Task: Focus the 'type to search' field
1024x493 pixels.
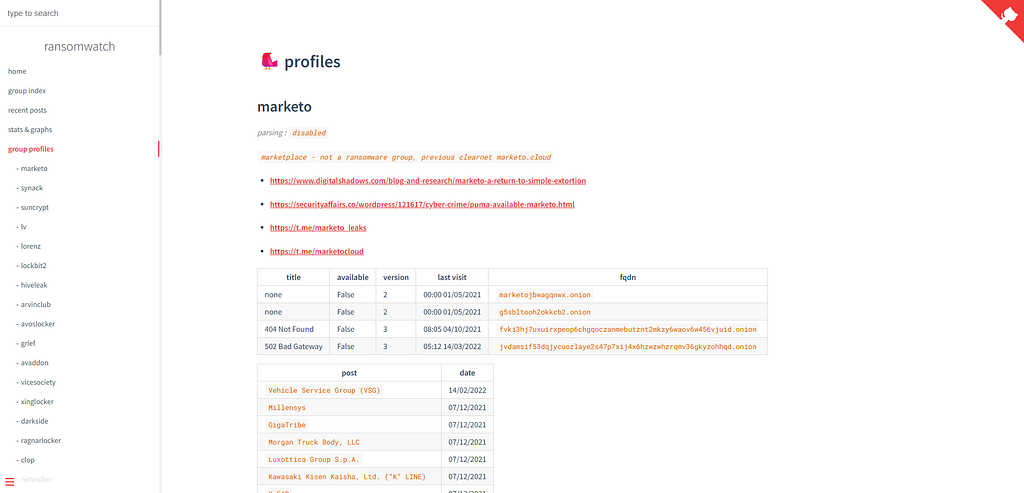Action: (79, 13)
